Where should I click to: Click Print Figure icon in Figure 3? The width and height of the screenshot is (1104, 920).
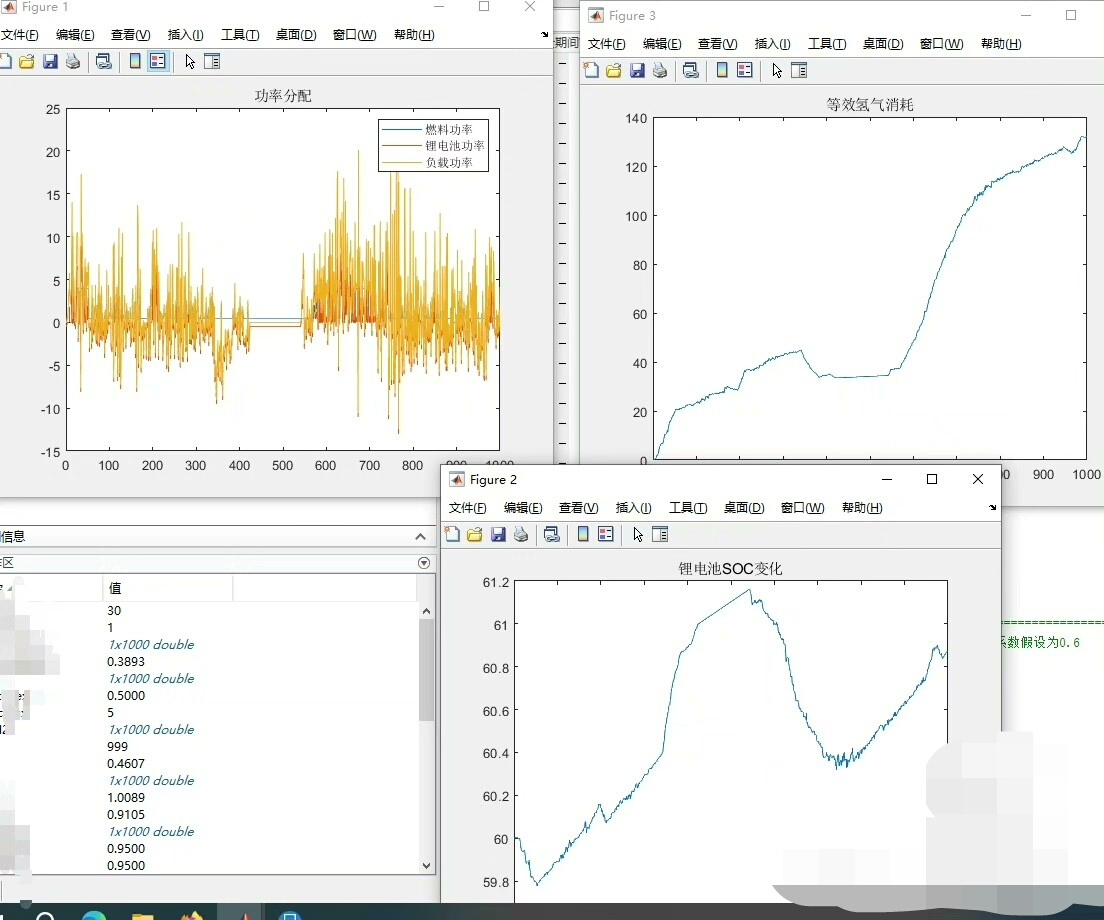pos(659,70)
